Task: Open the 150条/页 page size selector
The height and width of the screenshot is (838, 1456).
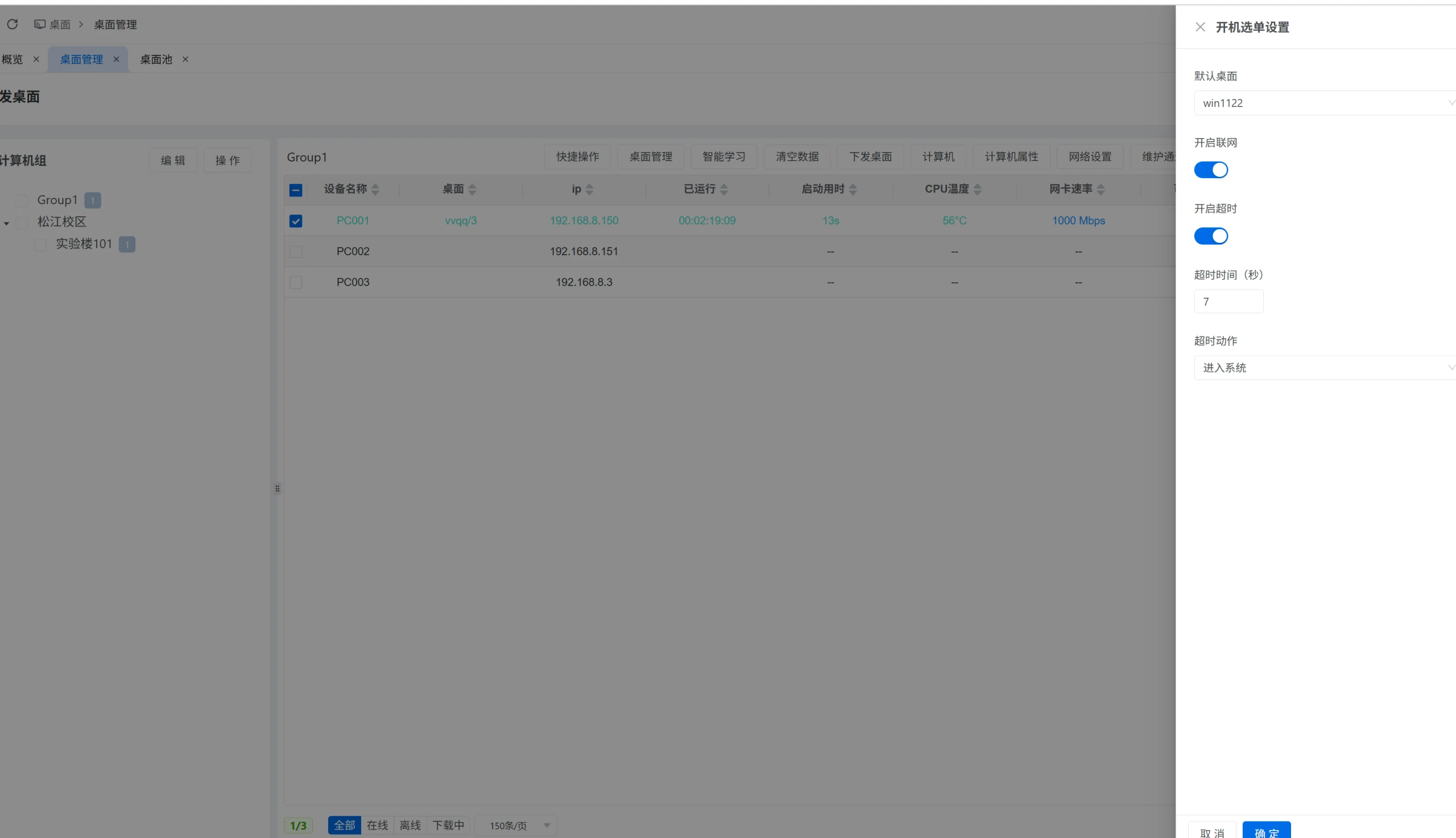Action: pyautogui.click(x=516, y=825)
